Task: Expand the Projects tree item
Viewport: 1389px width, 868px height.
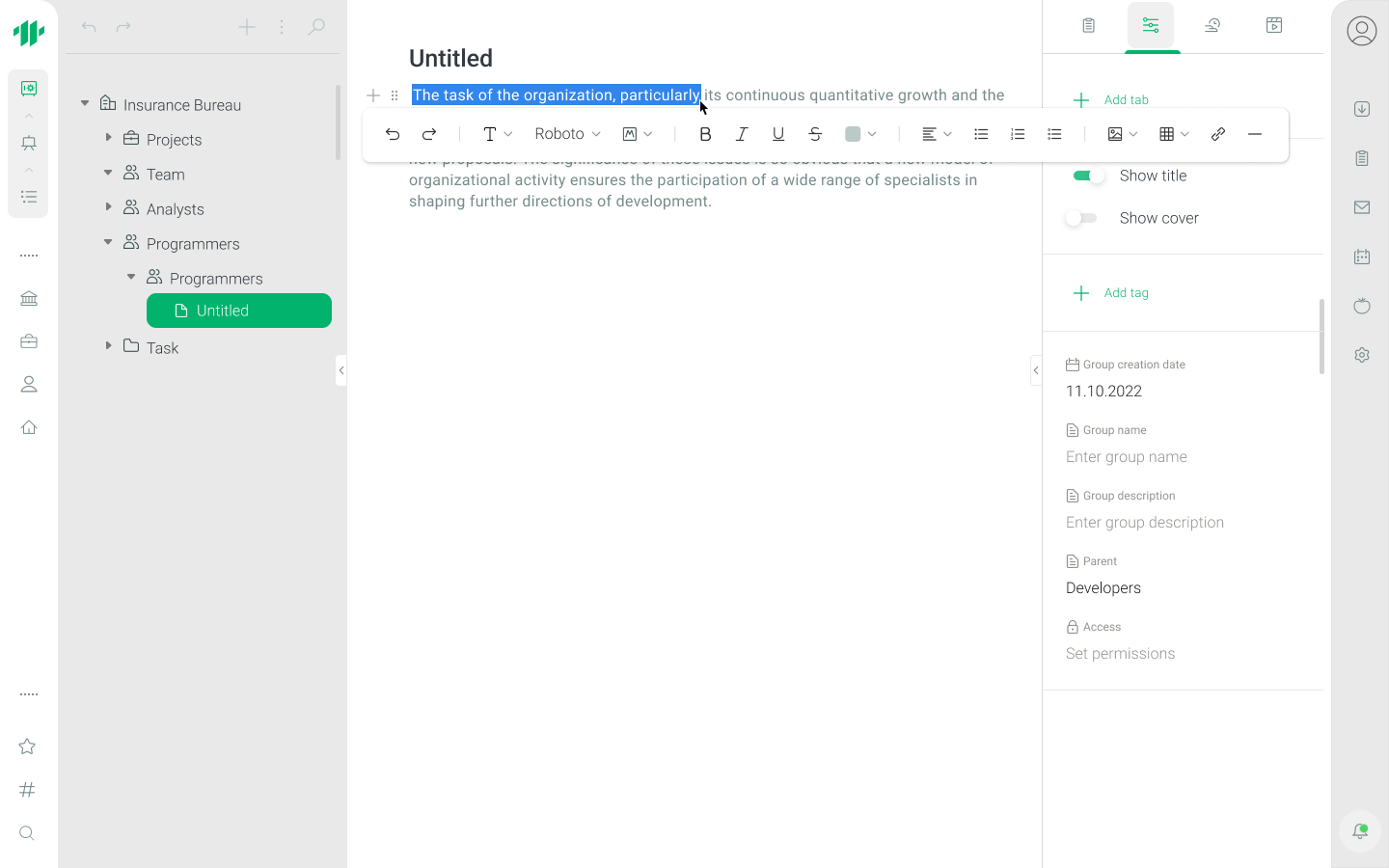Action: tap(108, 139)
